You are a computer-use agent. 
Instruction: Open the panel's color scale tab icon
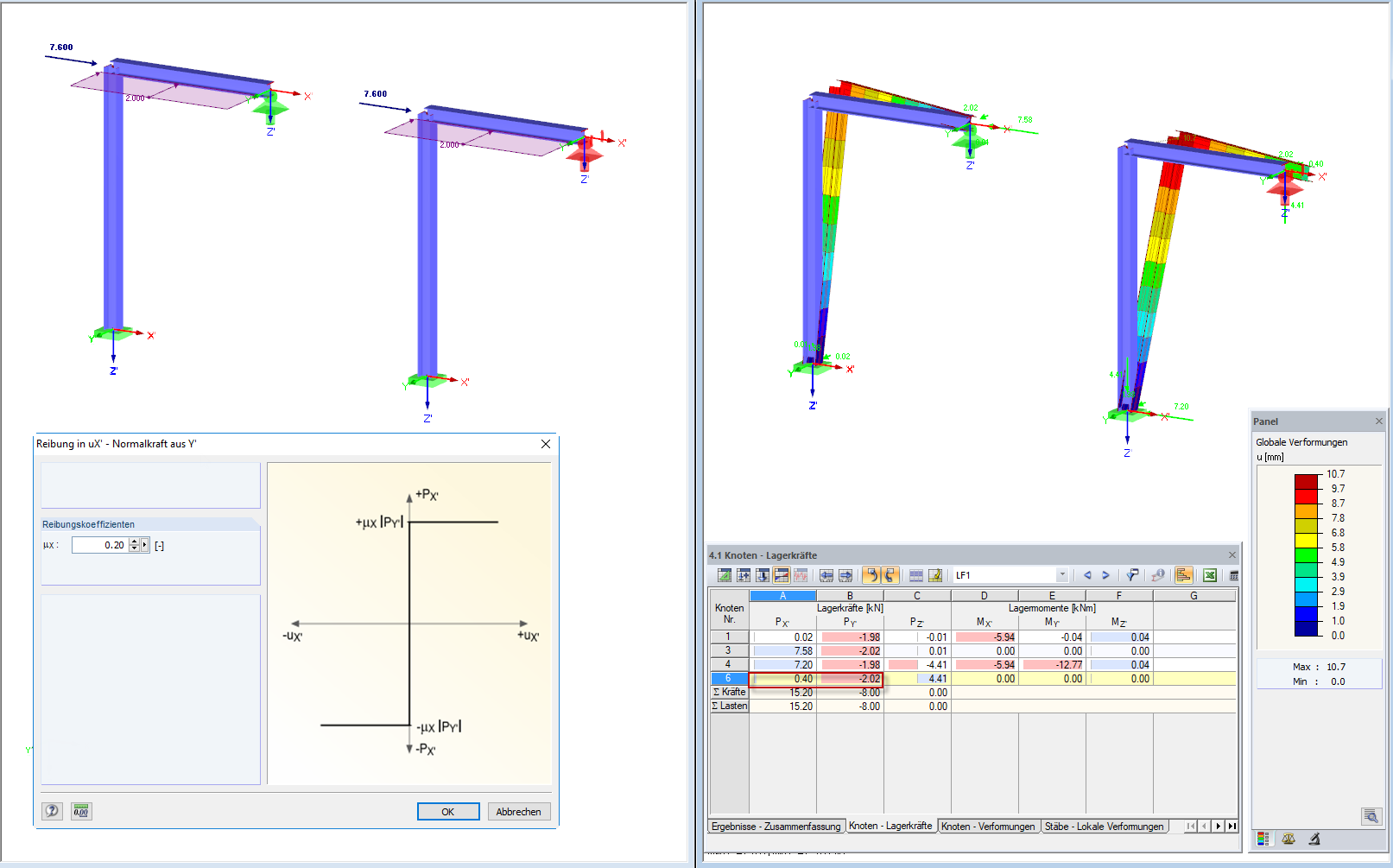tap(1263, 839)
